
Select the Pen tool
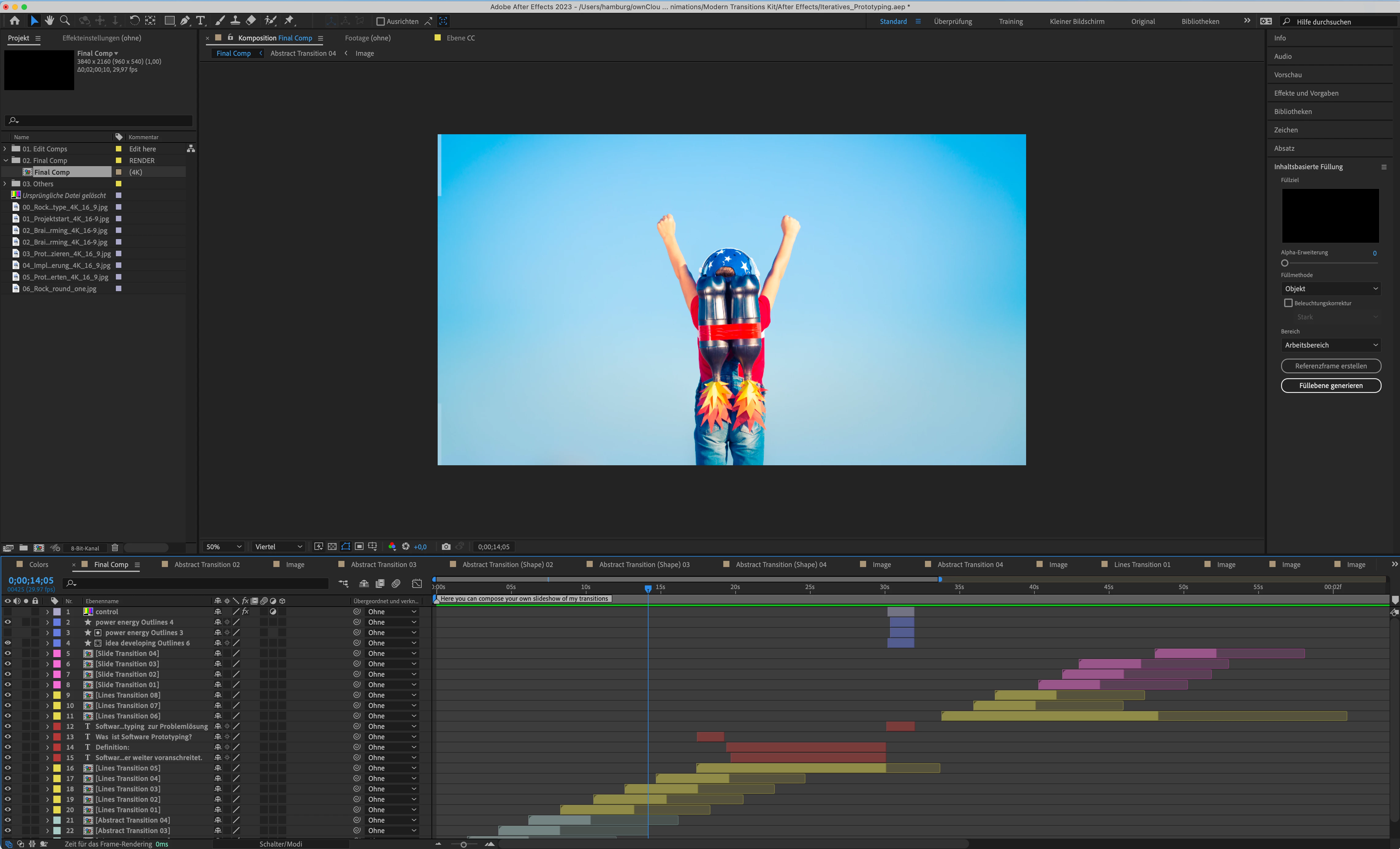click(185, 21)
